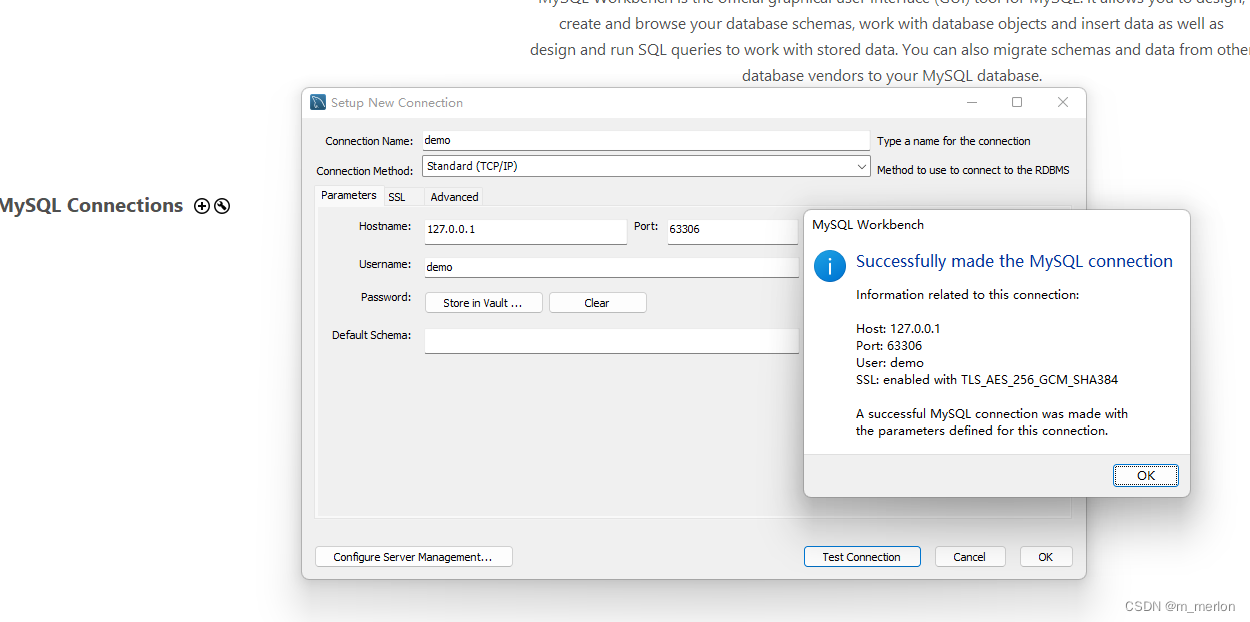This screenshot has width=1250, height=622.
Task: Cancel the new connection setup
Action: coord(969,557)
